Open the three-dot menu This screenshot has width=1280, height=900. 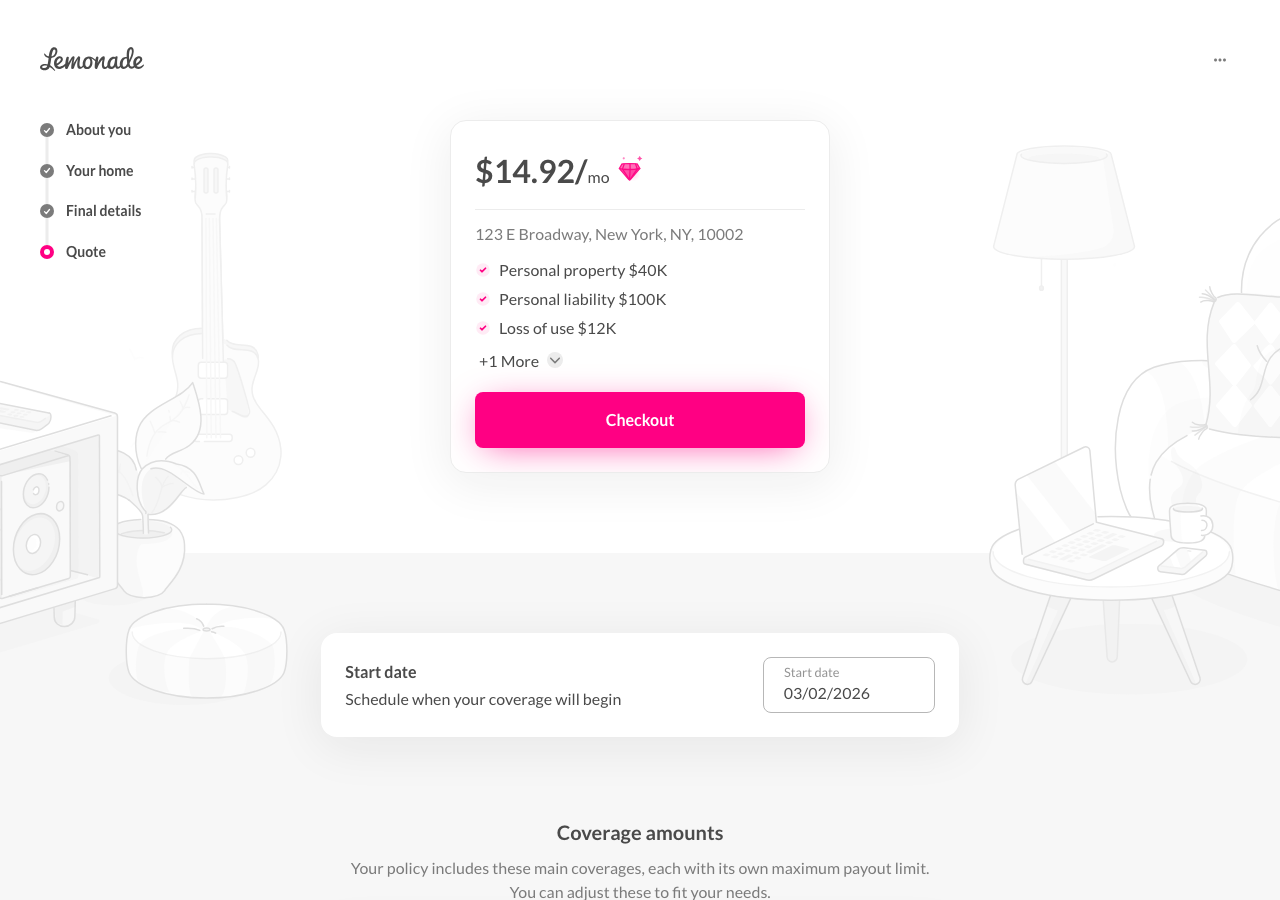coord(1219,59)
